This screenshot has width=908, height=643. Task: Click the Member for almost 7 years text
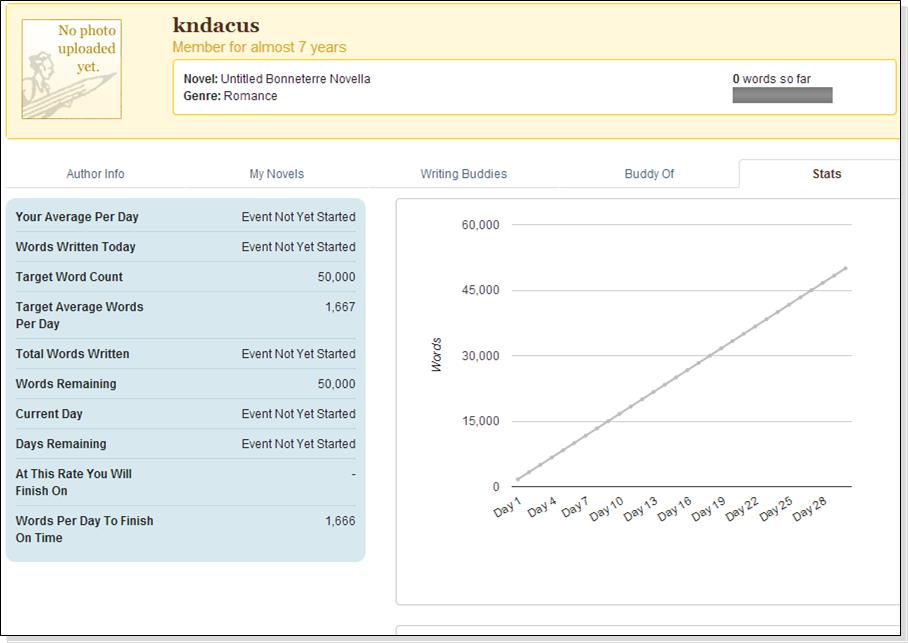(259, 47)
